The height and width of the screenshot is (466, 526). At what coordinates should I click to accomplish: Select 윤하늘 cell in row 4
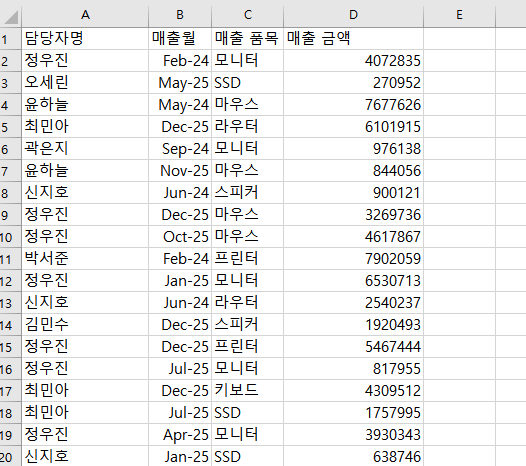tap(85, 105)
